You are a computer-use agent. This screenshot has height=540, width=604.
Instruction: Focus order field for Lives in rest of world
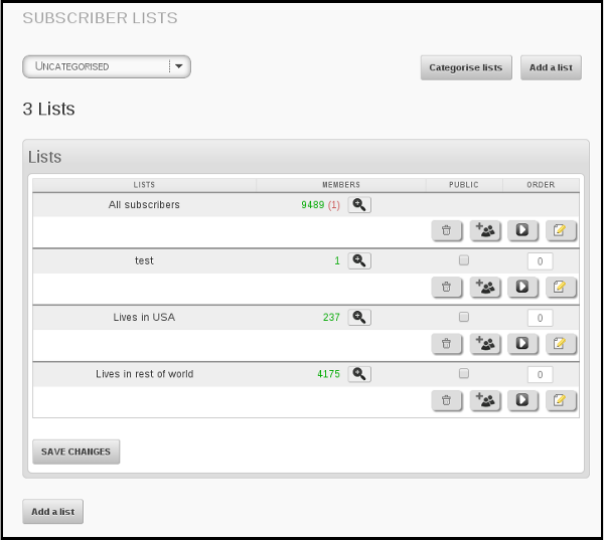click(x=540, y=374)
